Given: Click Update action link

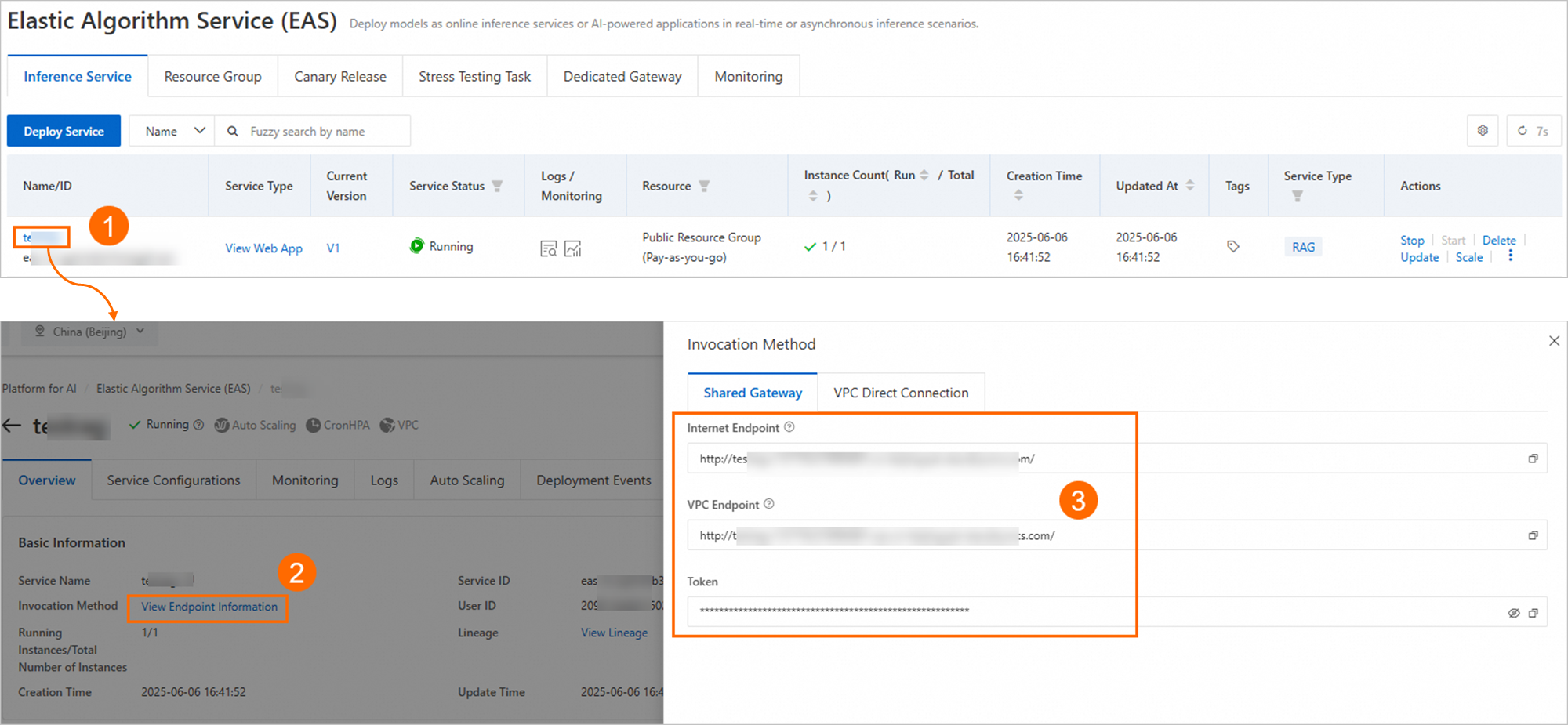Looking at the screenshot, I should [1420, 257].
